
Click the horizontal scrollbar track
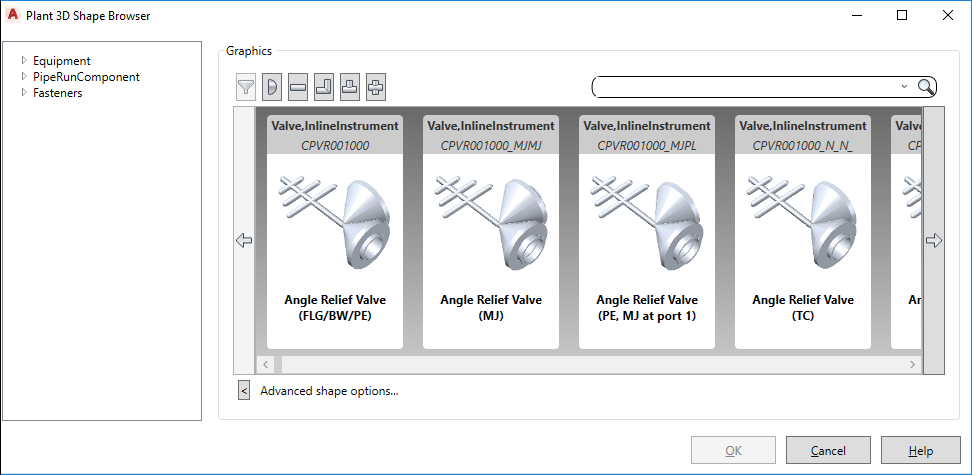589,365
